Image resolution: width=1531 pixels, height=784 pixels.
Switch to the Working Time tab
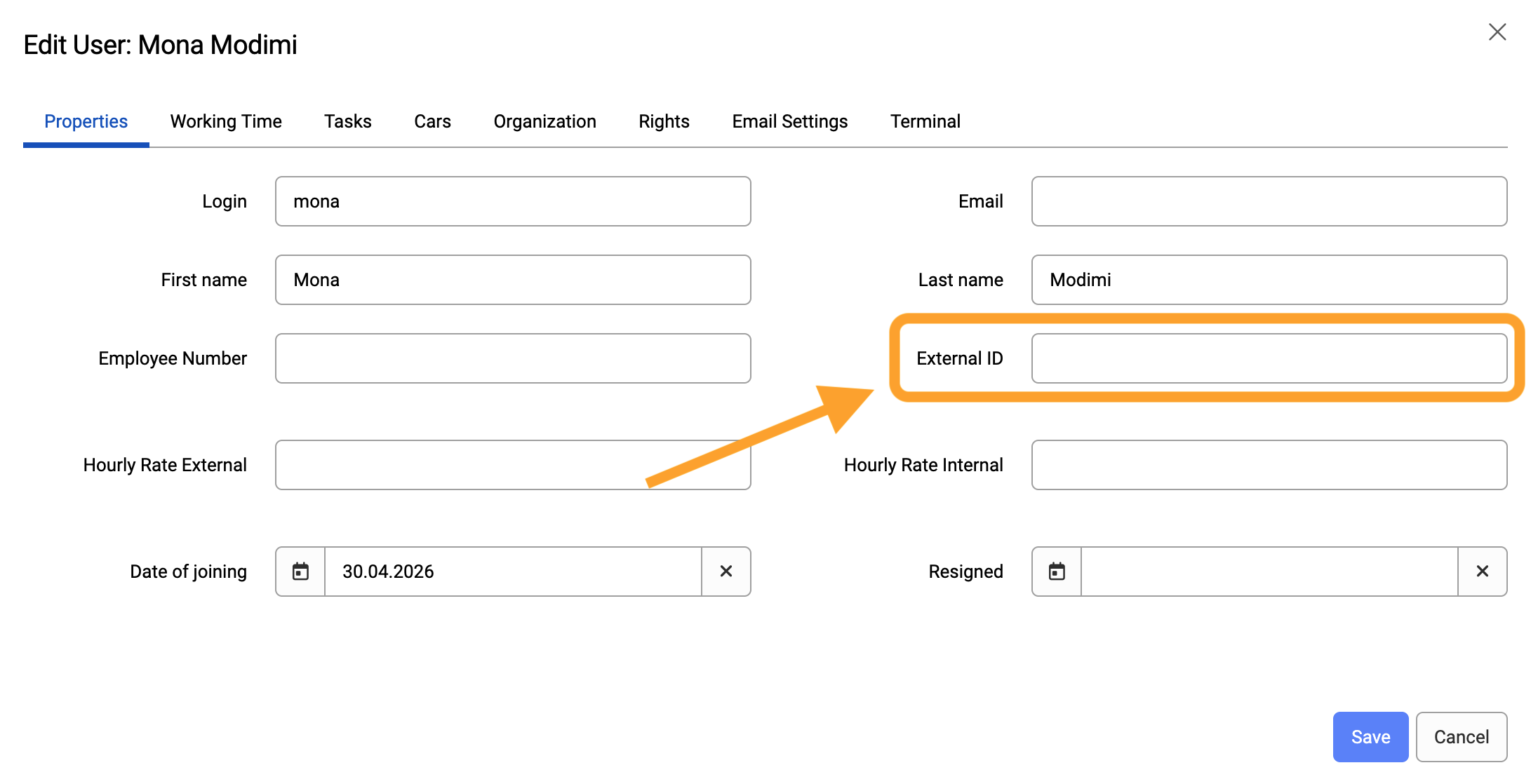226,121
